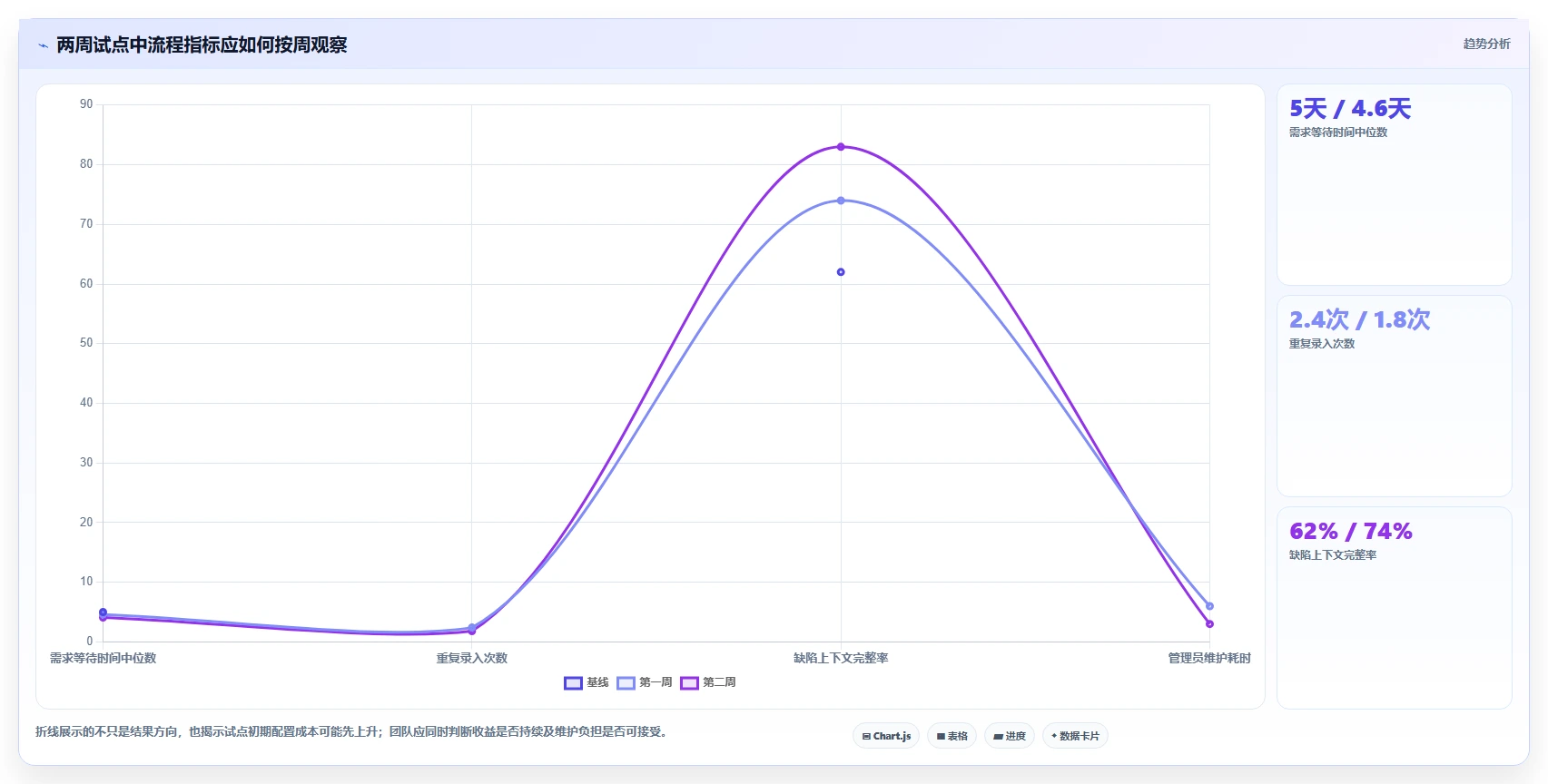Click the 重复录入次数 axis label
1548x784 pixels.
(x=472, y=658)
